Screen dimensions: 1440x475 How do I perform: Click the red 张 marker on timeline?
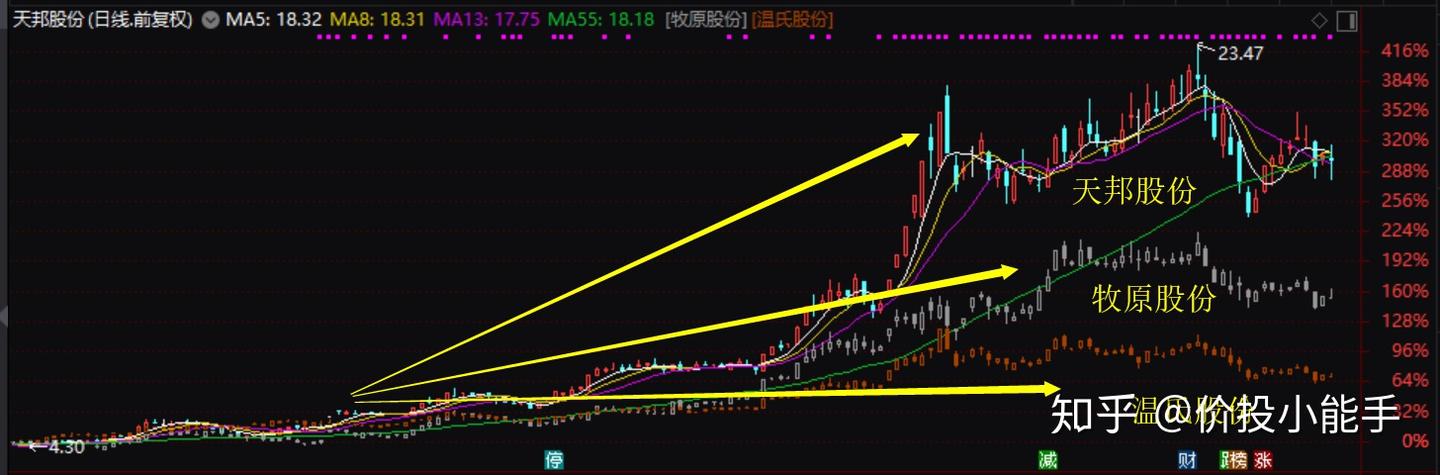(1263, 460)
